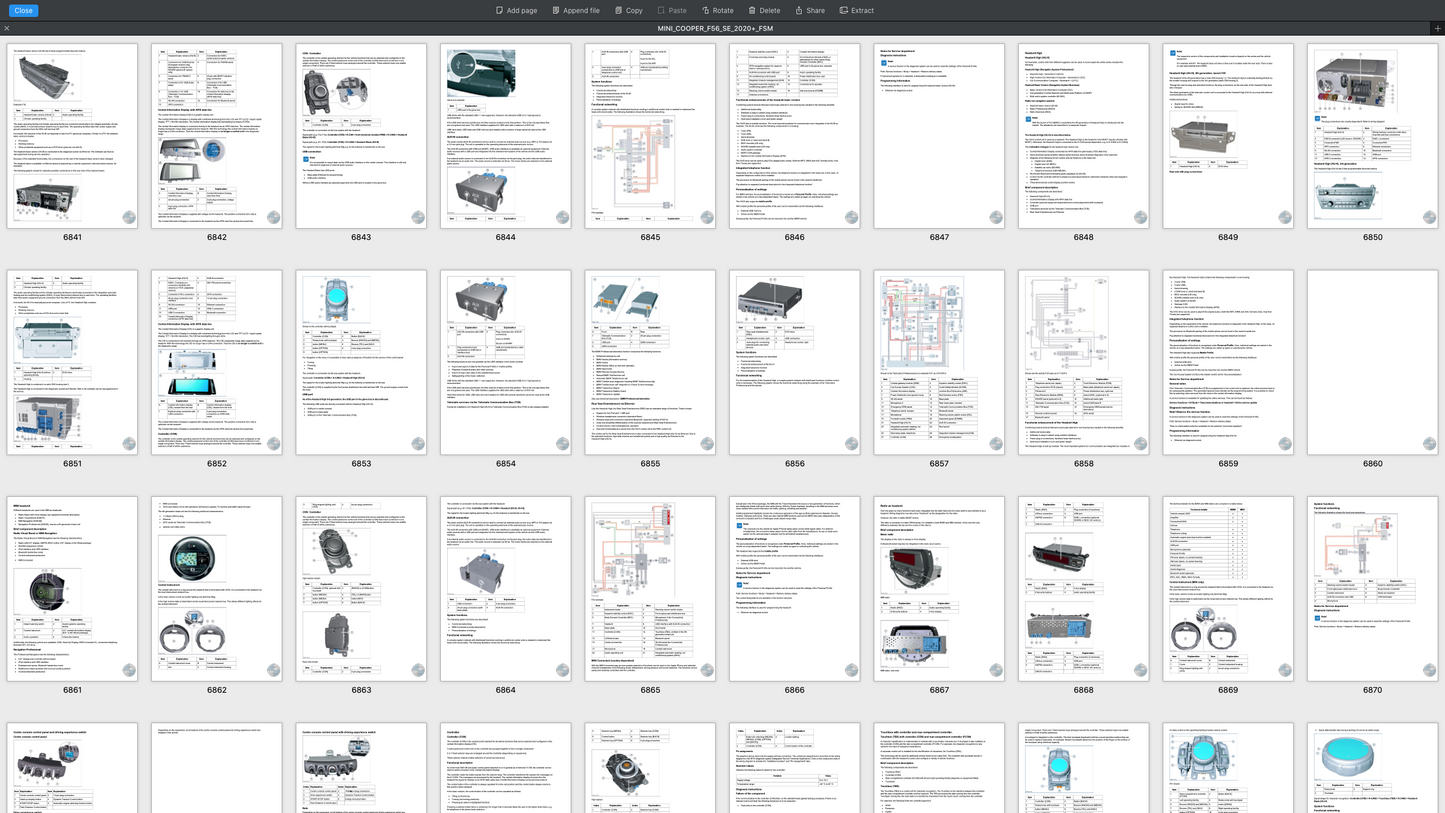Select page 6853 thumbnail
Viewport: 1445px width, 813px height.
[x=361, y=362]
